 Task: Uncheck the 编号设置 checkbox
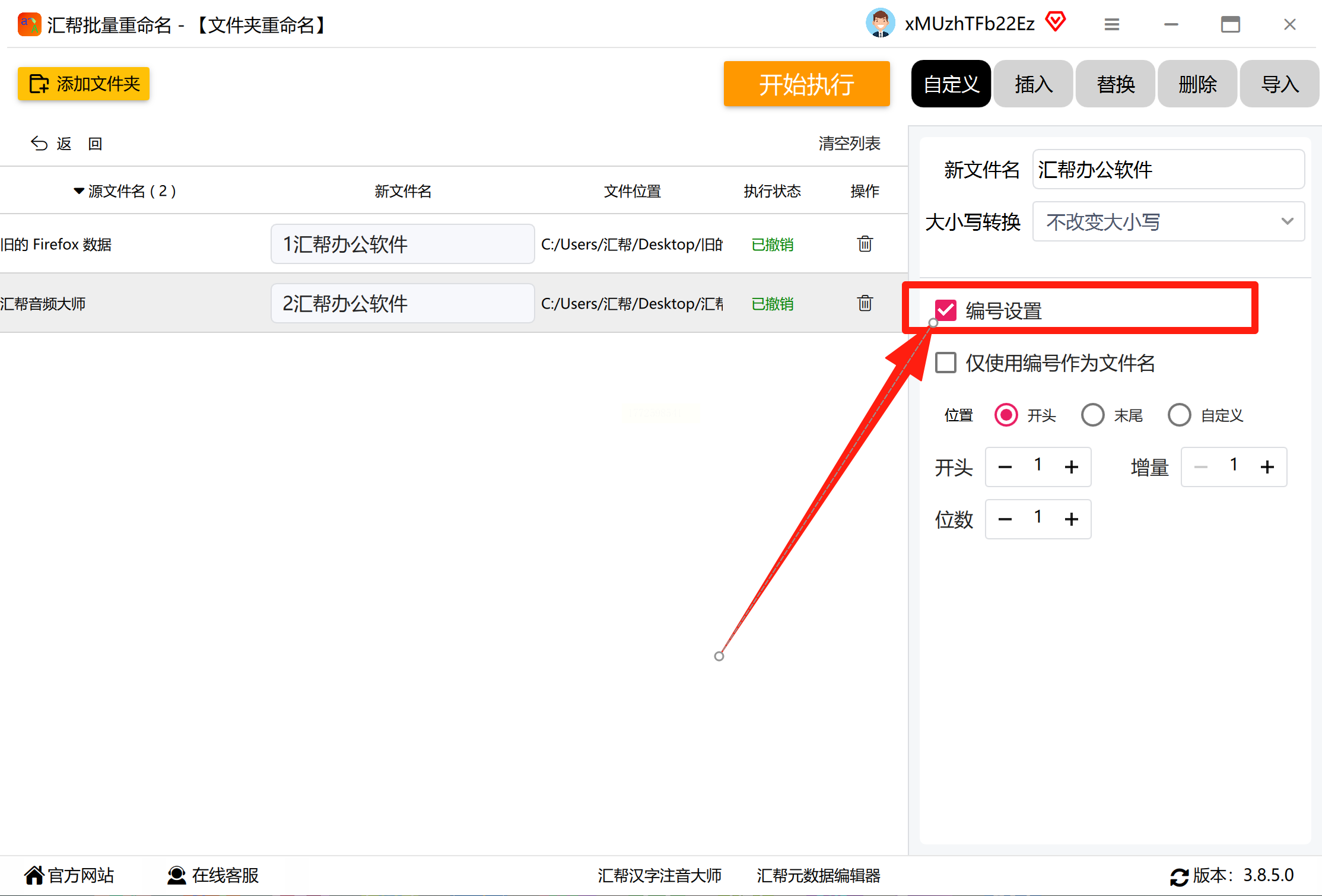coord(946,310)
